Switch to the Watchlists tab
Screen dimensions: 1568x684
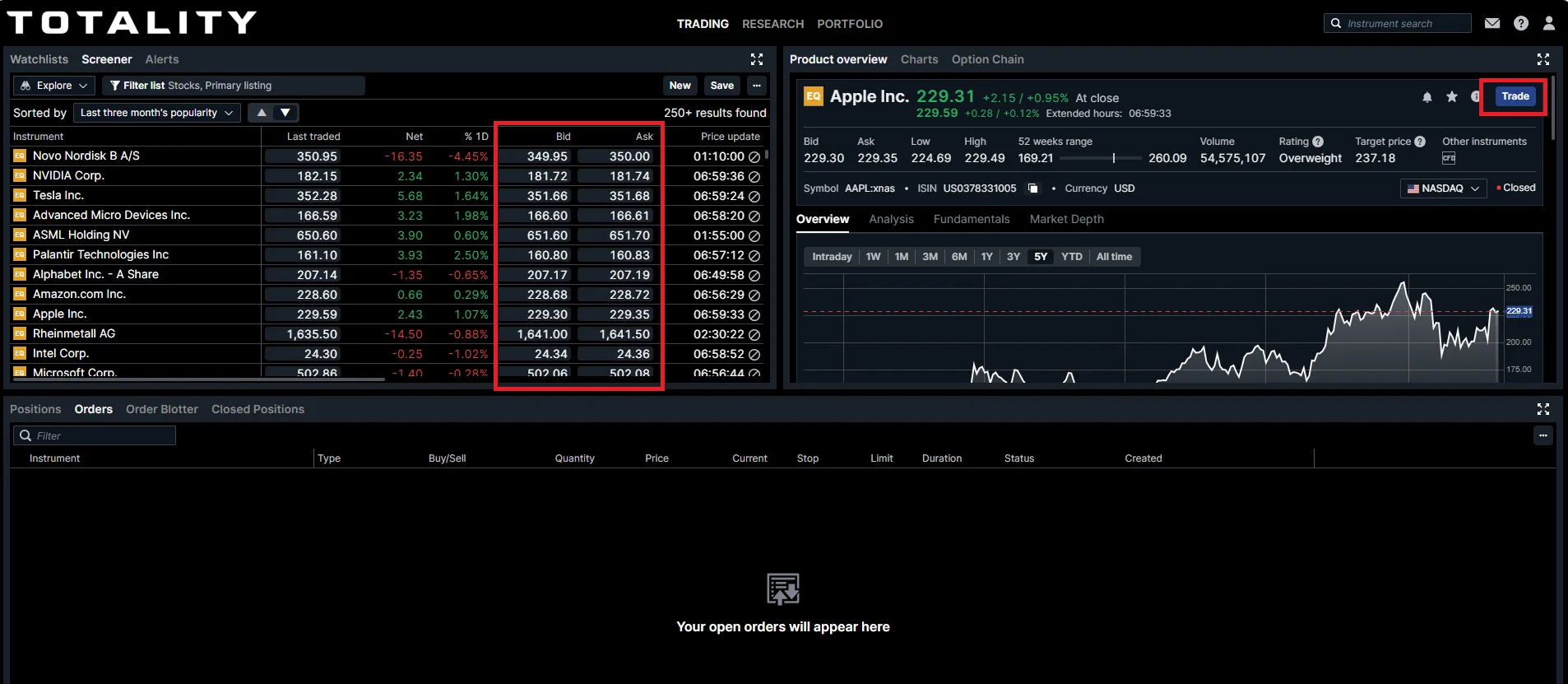(39, 59)
